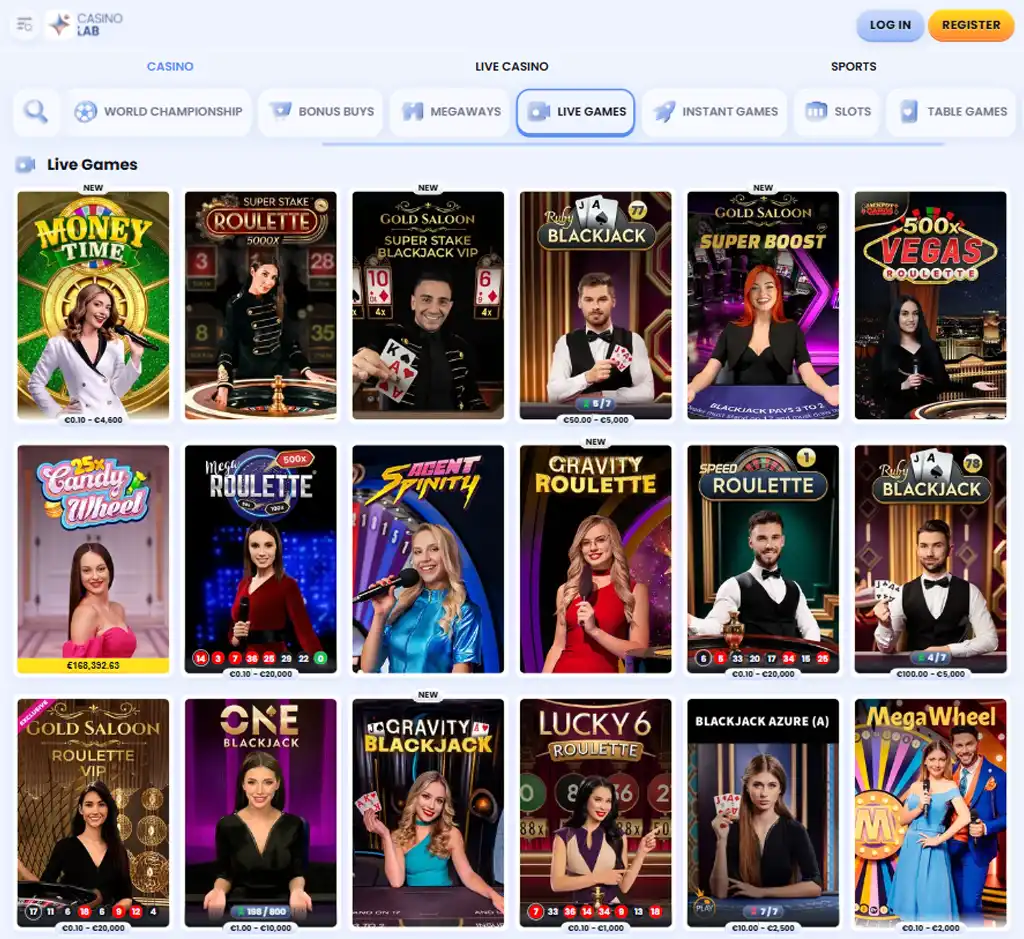Click the €10.00 - €2,500 bet range
This screenshot has height=939, width=1024.
click(x=763, y=928)
